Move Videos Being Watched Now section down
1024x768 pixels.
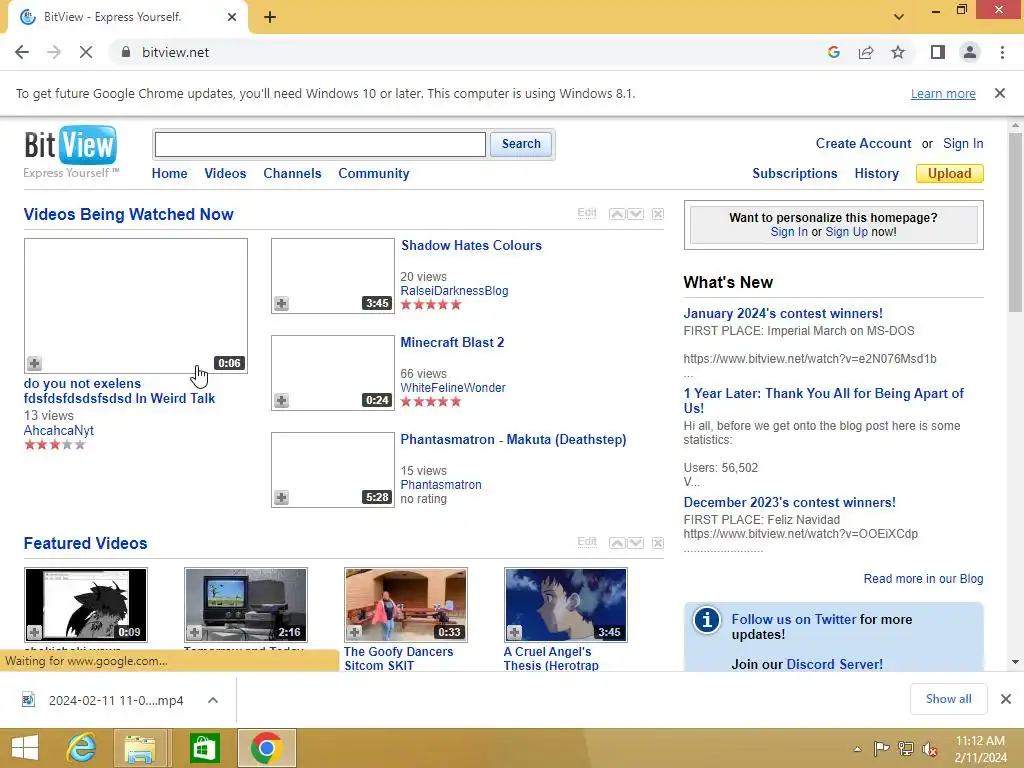(x=635, y=214)
